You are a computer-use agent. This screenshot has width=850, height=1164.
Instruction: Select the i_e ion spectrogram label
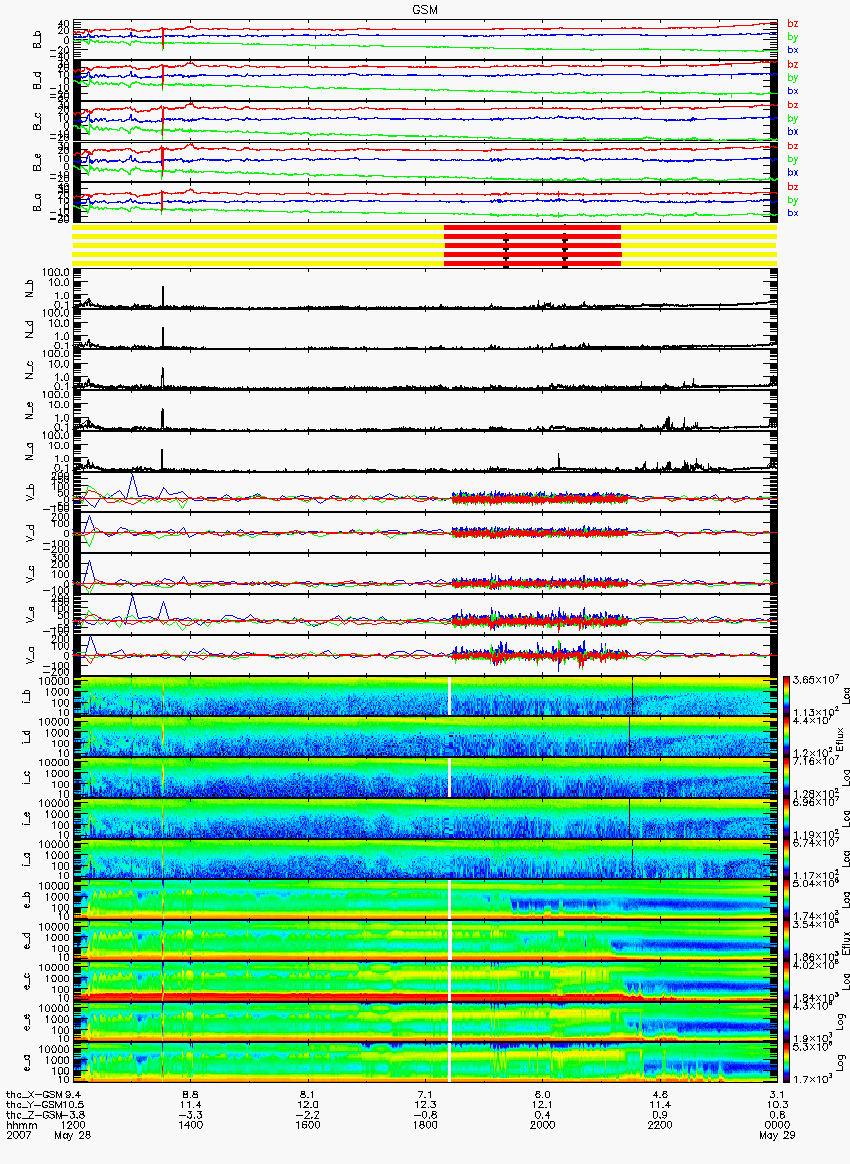coord(26,820)
